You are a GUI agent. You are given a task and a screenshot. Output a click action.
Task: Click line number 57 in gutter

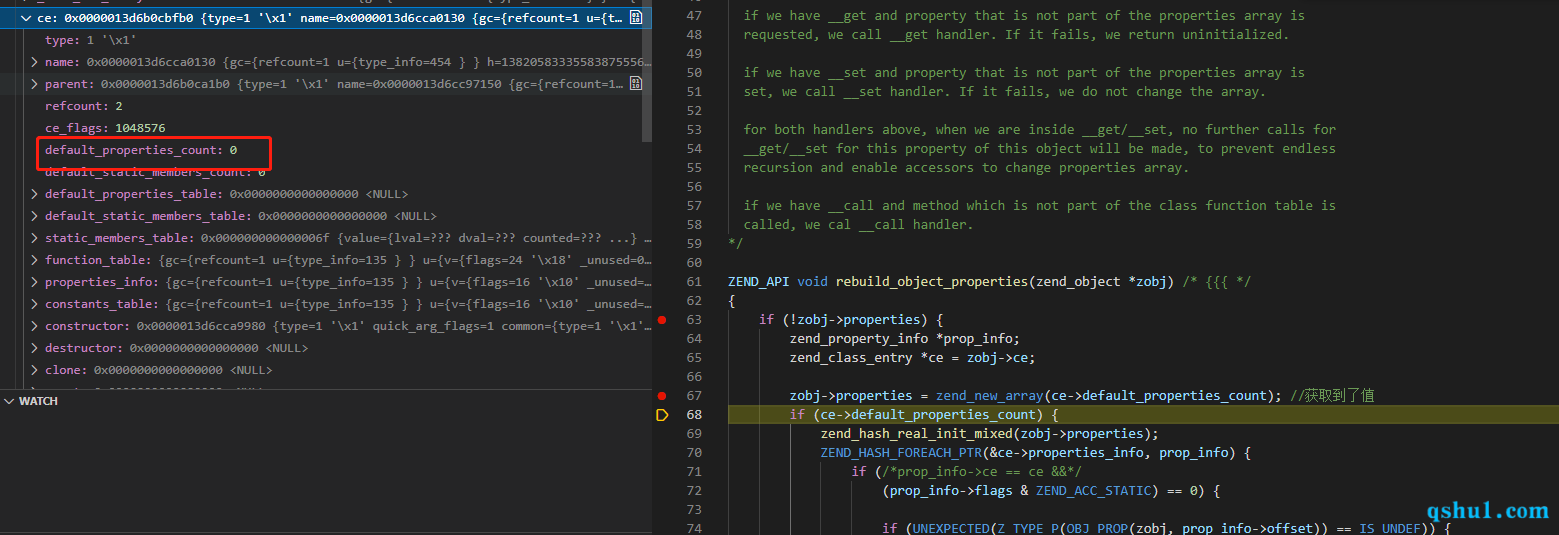click(x=694, y=206)
